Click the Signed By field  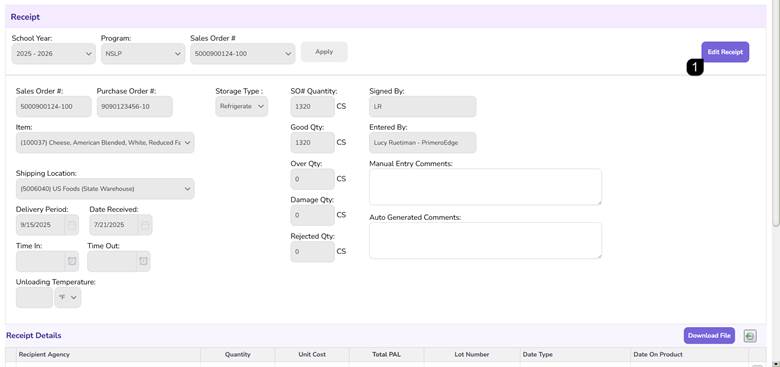[423, 106]
